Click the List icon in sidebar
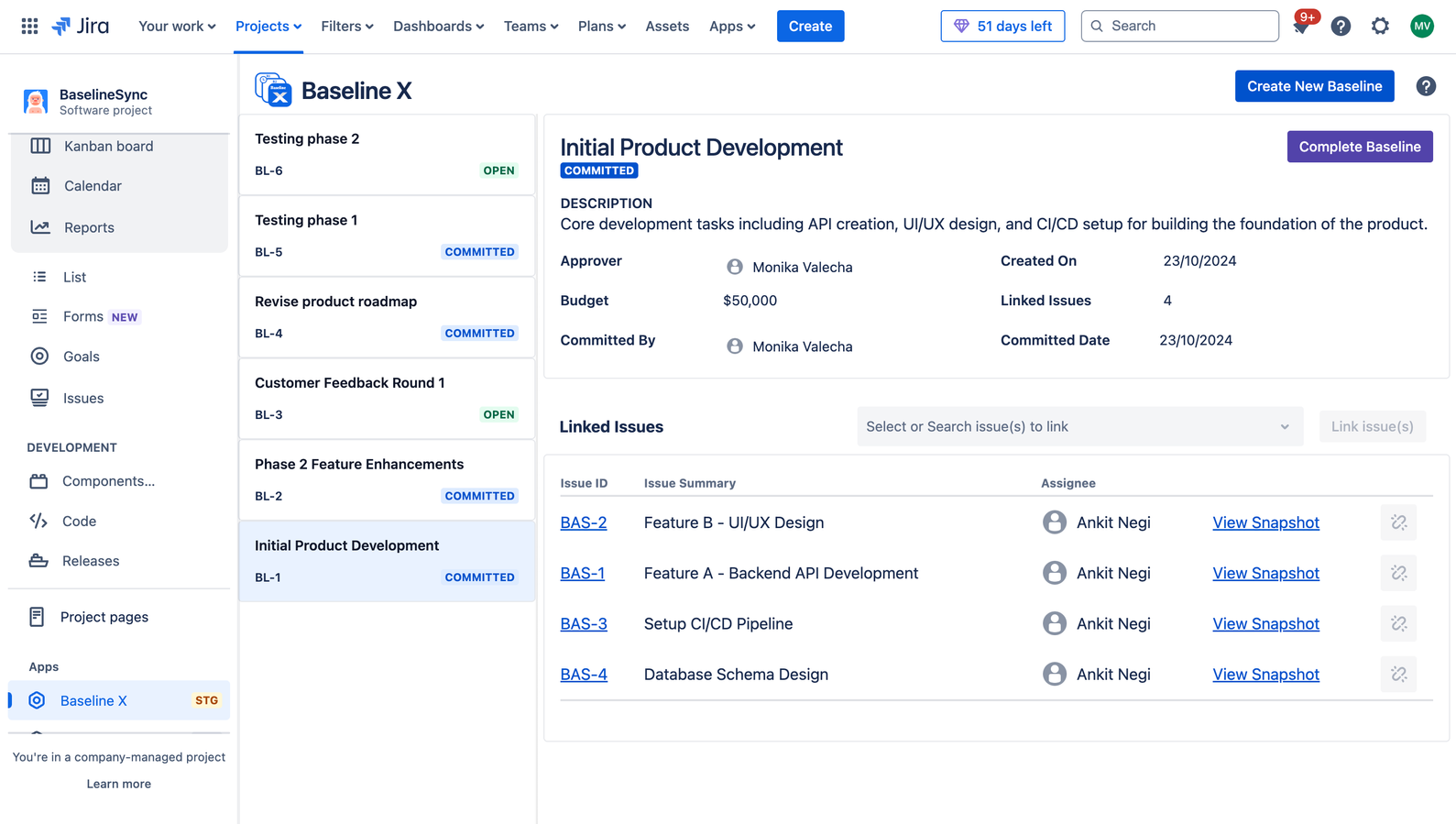This screenshot has width=1456, height=824. 39,277
